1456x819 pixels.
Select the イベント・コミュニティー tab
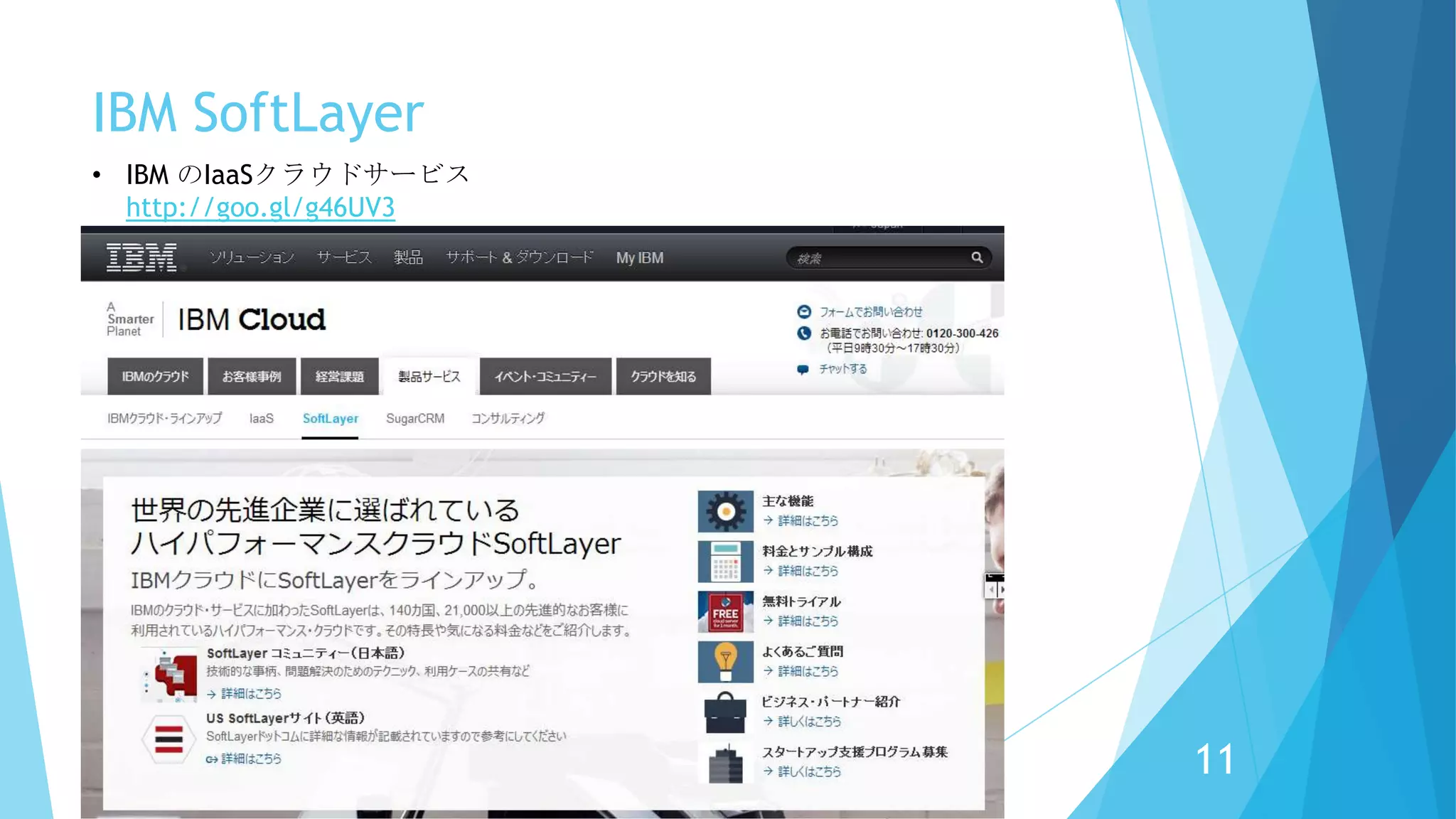(545, 376)
